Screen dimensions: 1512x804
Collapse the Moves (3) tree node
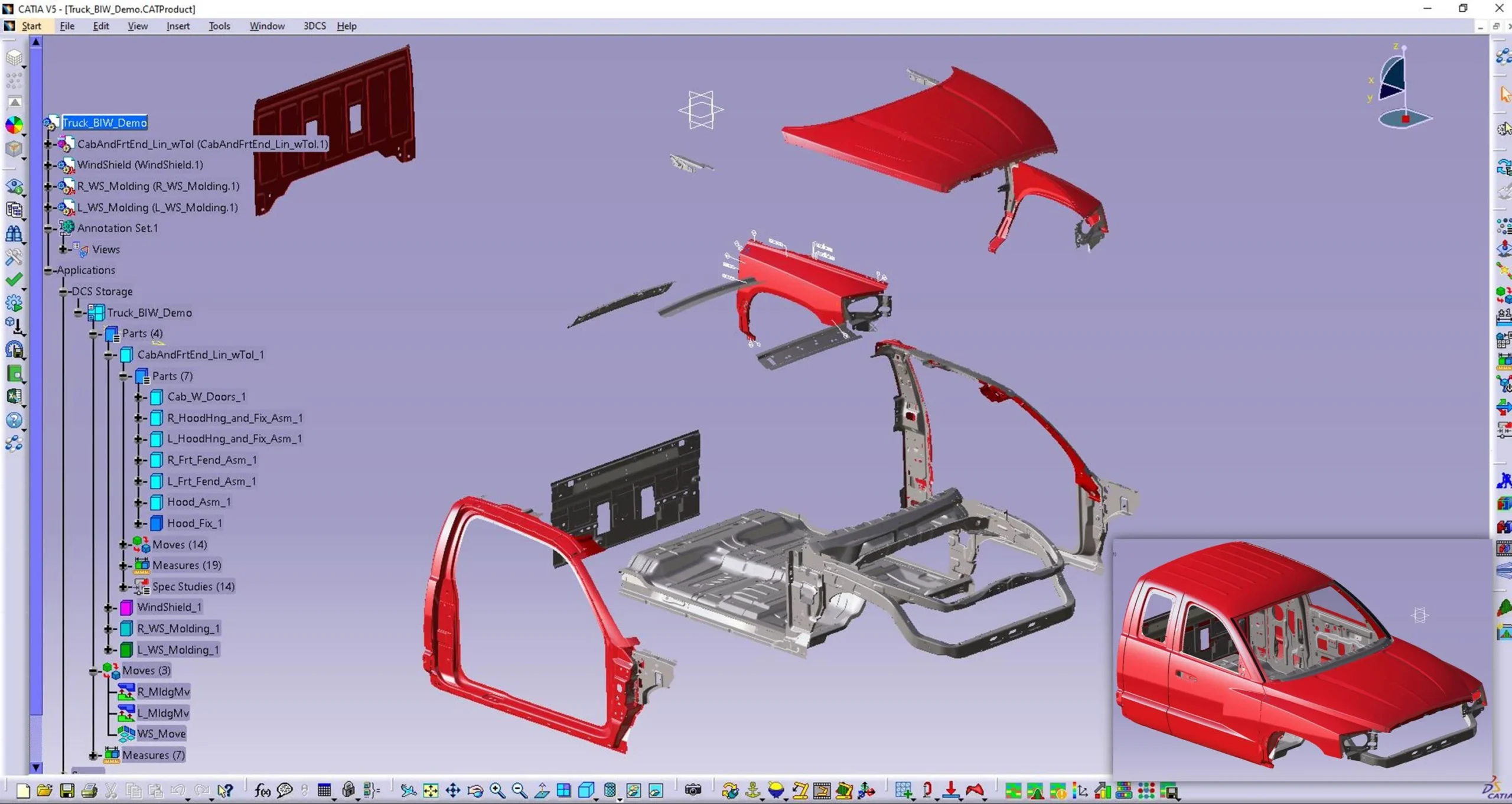click(93, 671)
